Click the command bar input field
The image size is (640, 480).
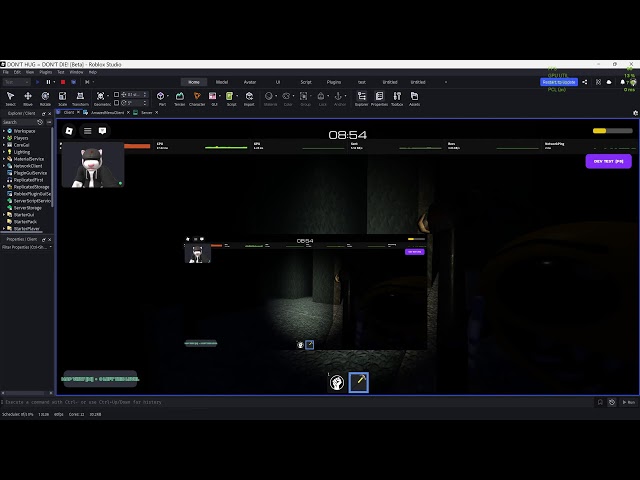pyautogui.click(x=297, y=402)
